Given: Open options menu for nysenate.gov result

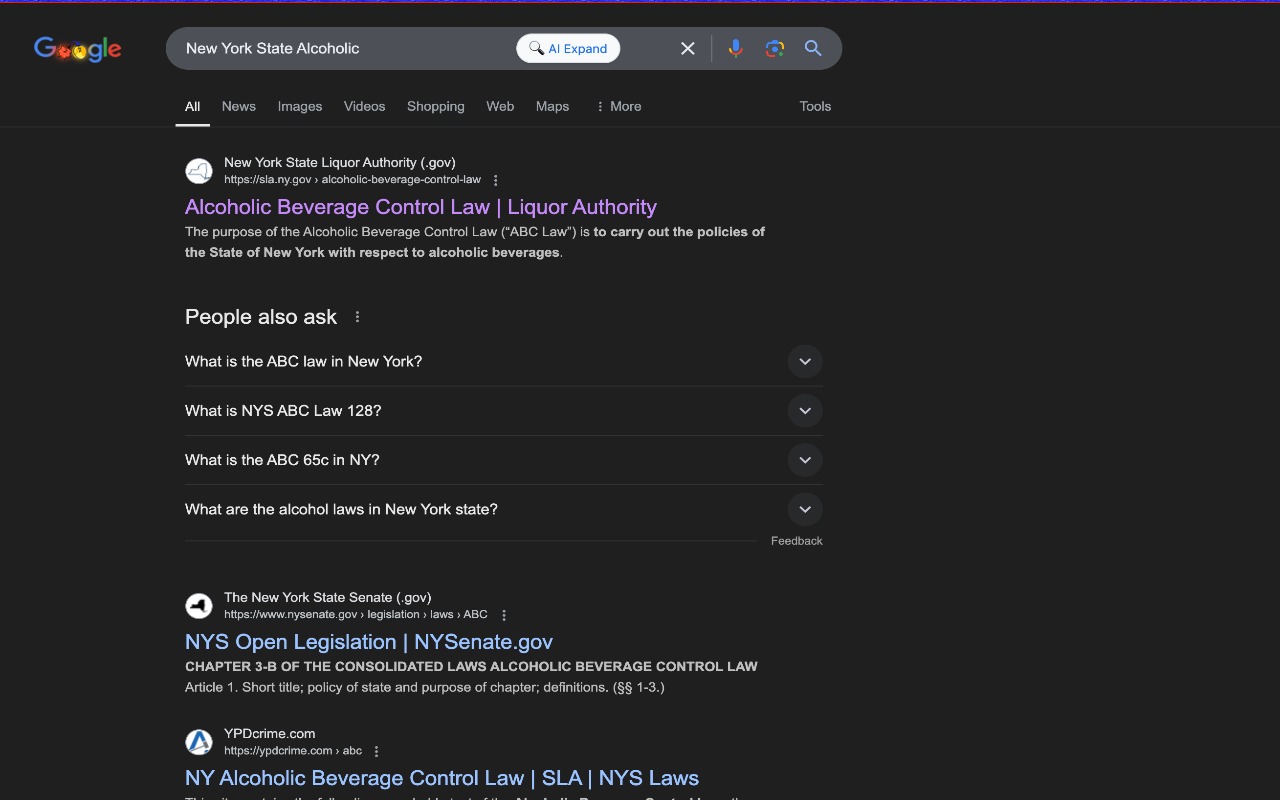Looking at the screenshot, I should click(x=504, y=615).
